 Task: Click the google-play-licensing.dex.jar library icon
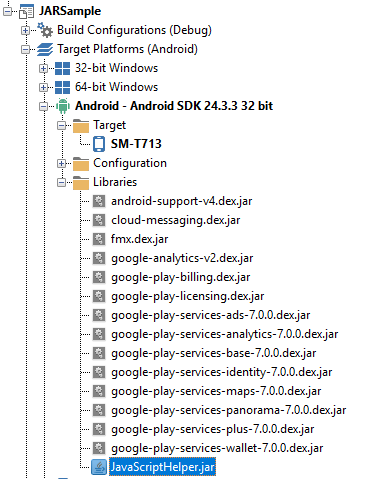(x=99, y=296)
